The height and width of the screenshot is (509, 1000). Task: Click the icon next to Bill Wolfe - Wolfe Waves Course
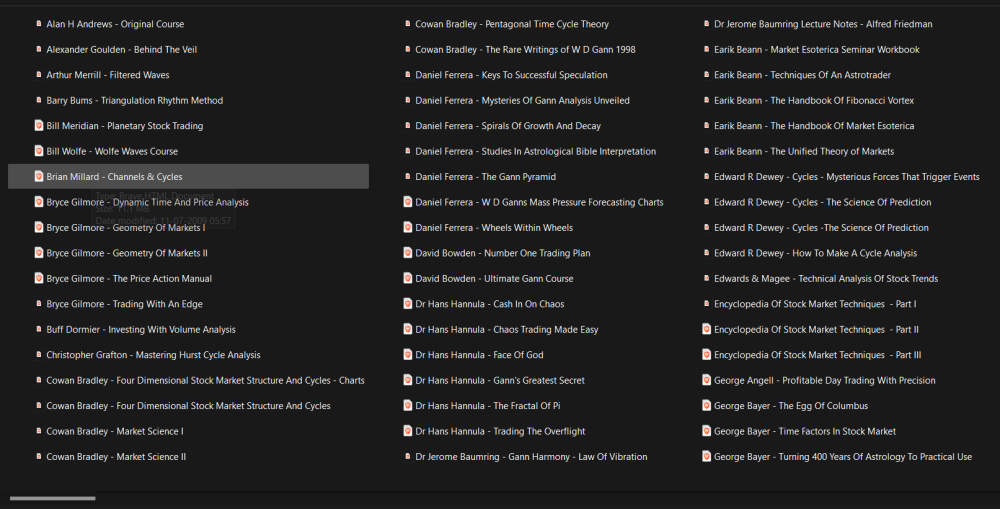pos(39,151)
